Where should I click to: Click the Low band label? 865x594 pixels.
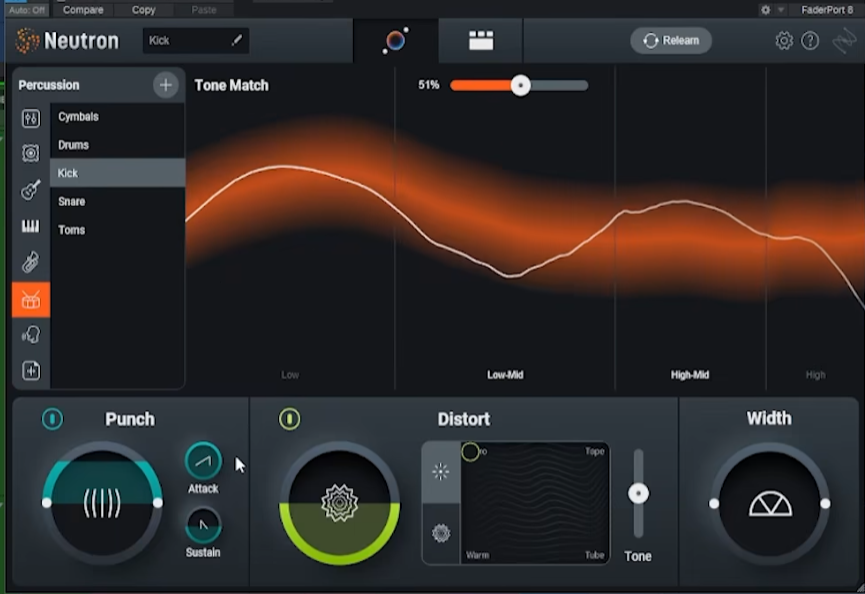[x=290, y=375]
